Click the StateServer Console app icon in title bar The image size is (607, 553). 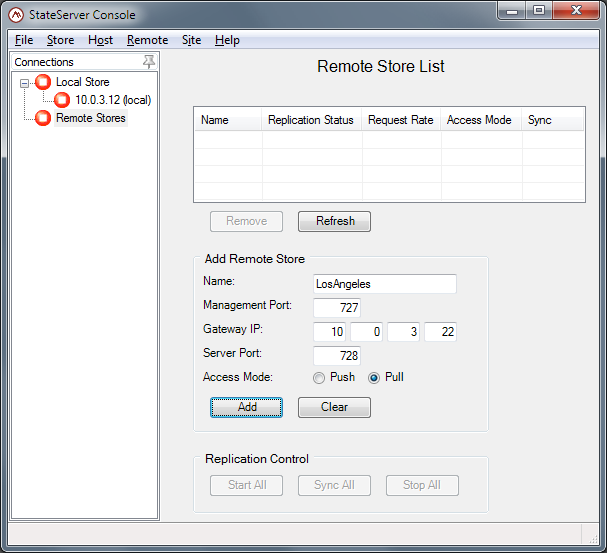click(16, 15)
